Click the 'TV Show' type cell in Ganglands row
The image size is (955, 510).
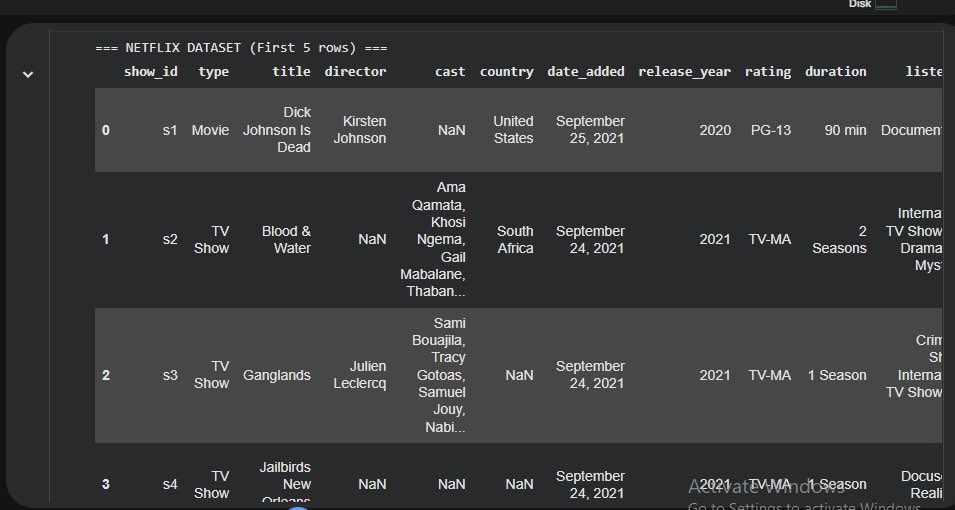coord(211,375)
